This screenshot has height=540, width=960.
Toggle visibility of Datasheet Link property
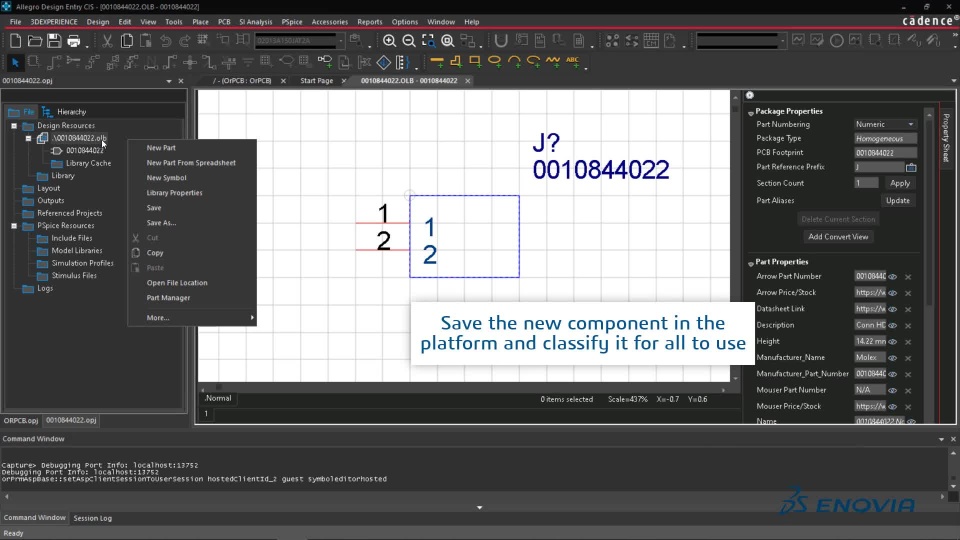(893, 309)
